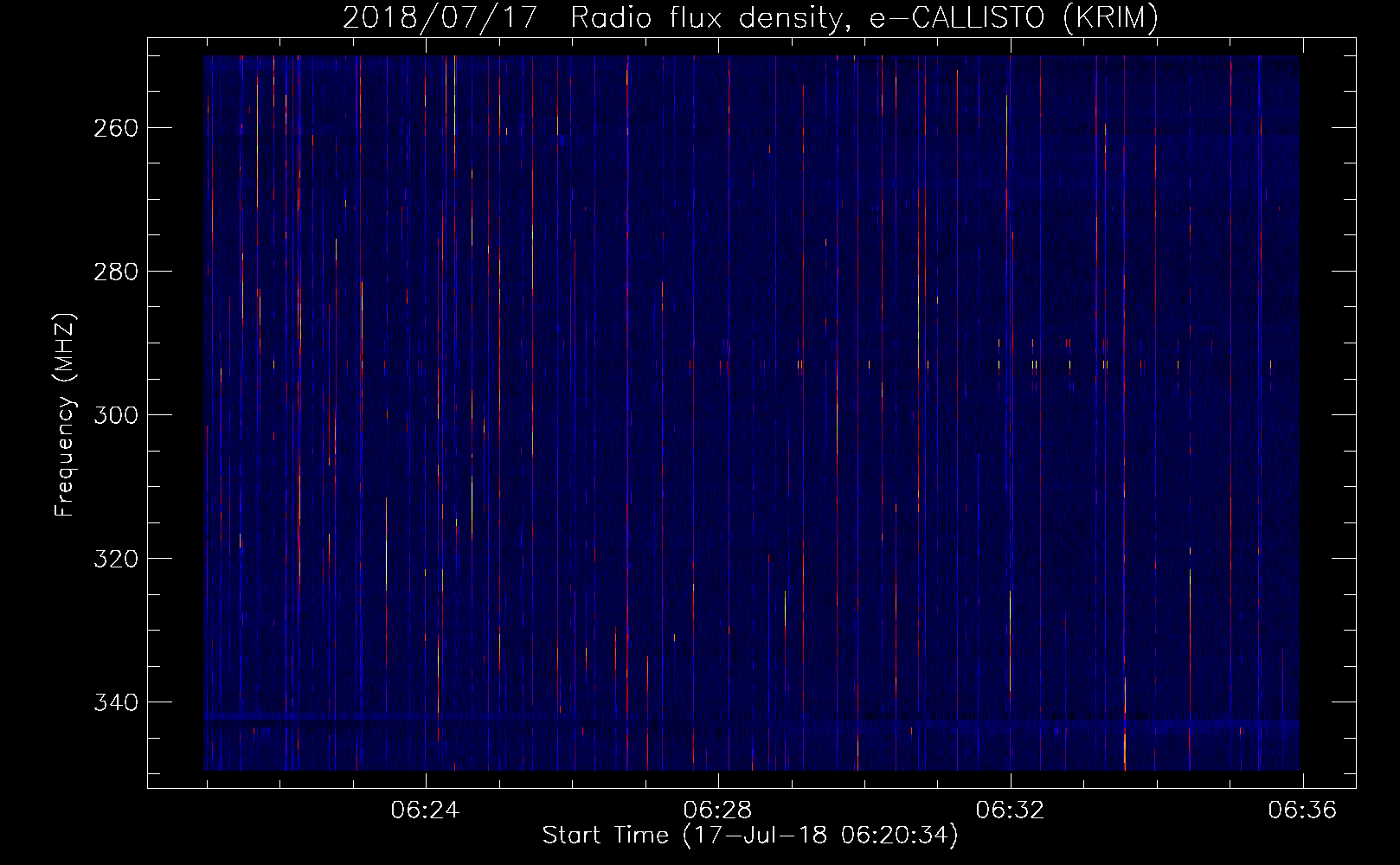Screen dimensions: 1400x865
Task: Click the 06:32 time tick label
Action: (1010, 811)
